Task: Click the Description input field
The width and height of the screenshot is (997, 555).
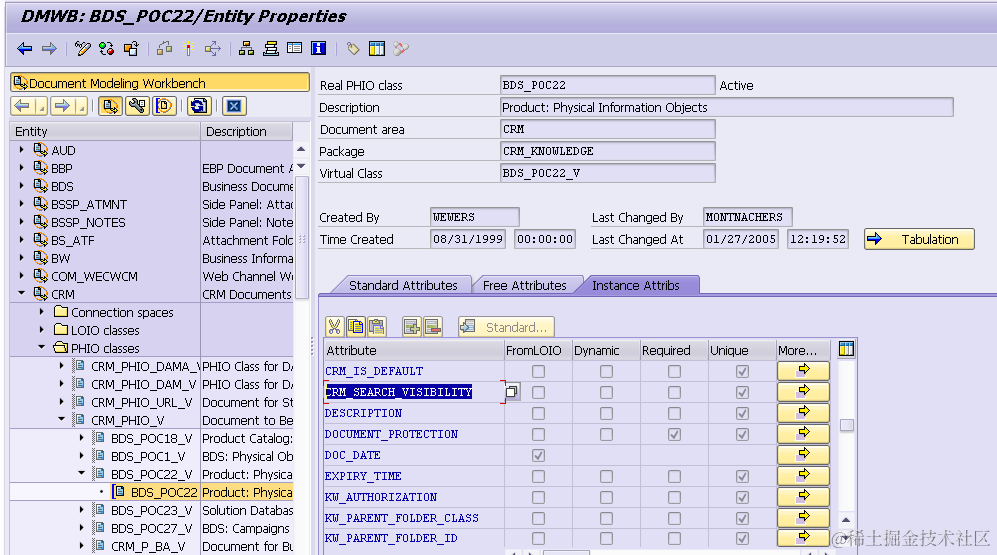Action: click(727, 107)
